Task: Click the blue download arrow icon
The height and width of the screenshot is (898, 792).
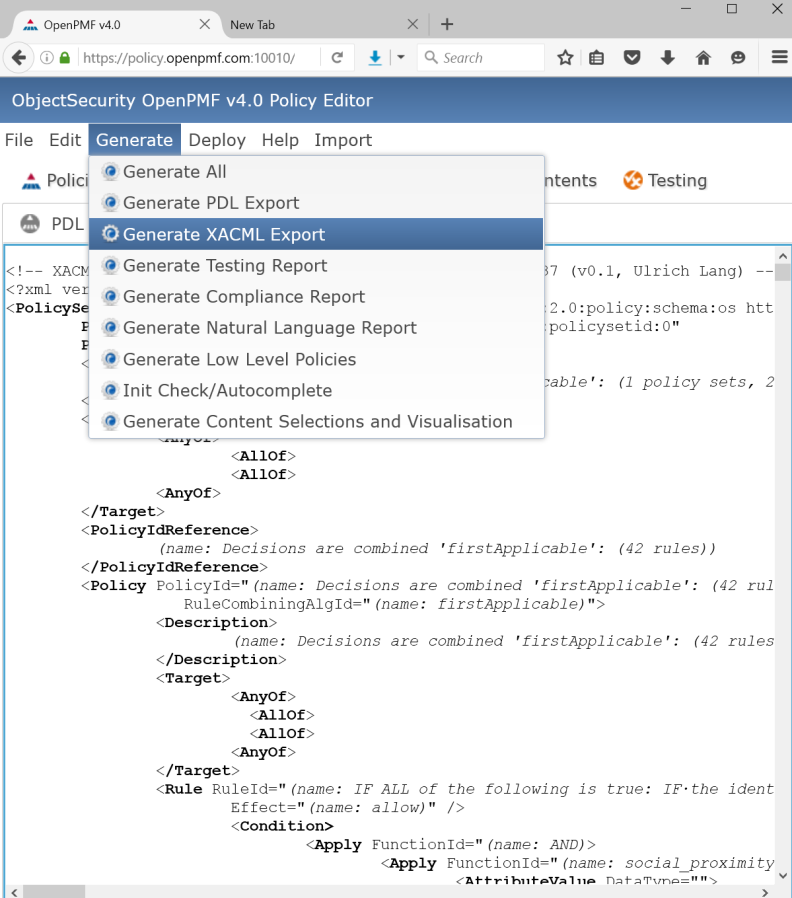Action: click(375, 58)
